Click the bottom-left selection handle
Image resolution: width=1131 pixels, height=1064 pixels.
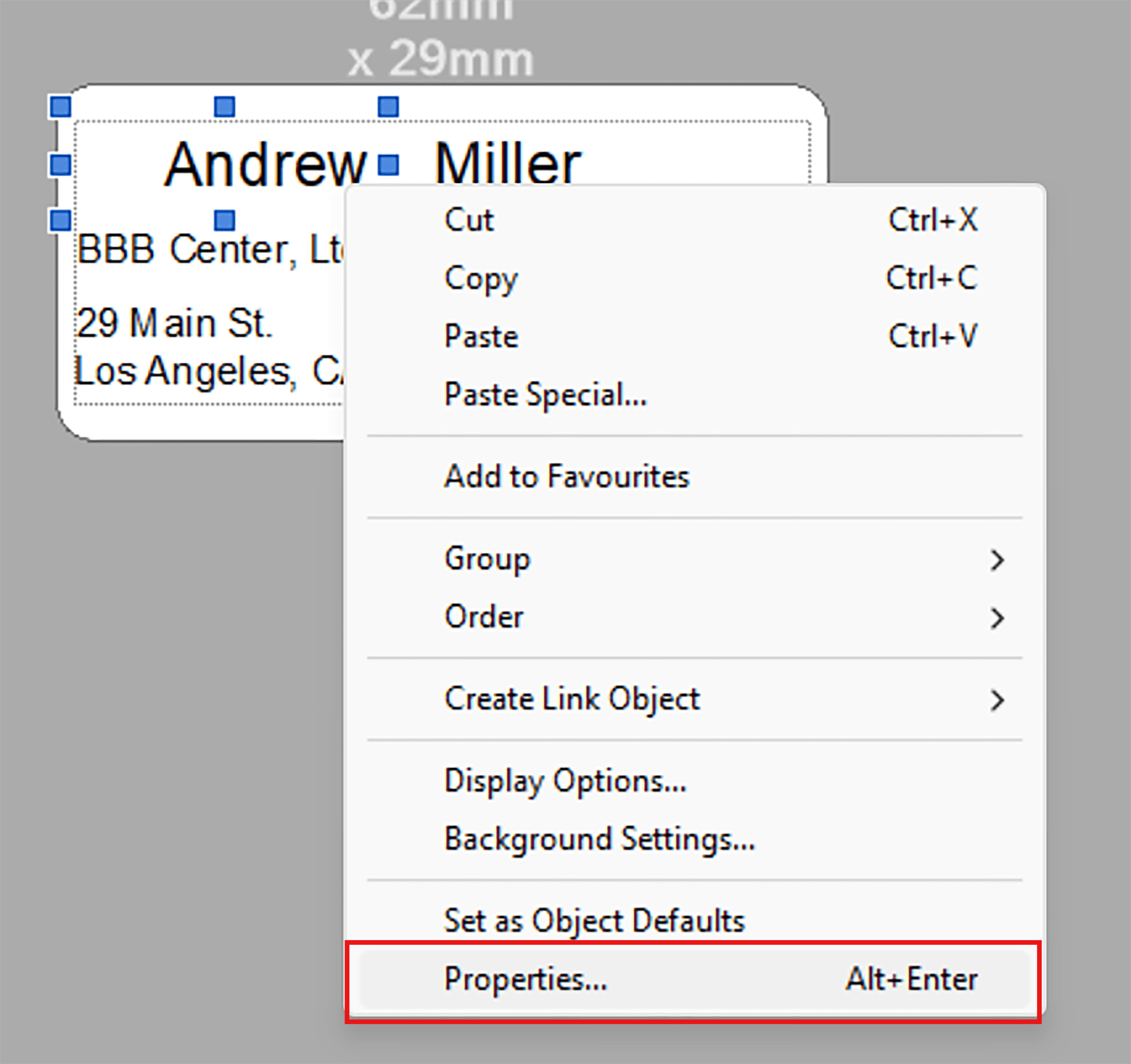point(61,220)
